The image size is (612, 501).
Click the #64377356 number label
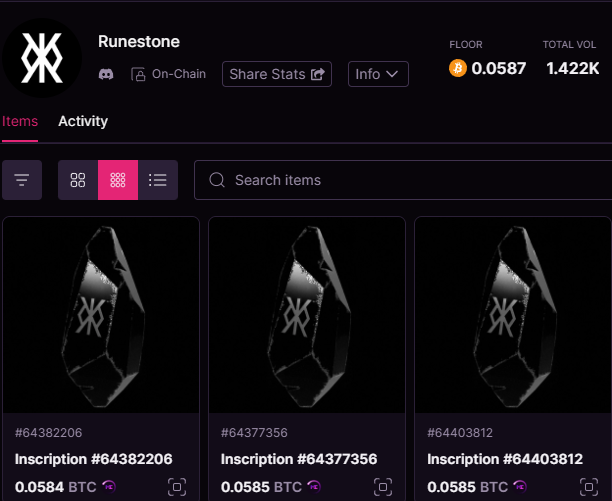point(254,433)
